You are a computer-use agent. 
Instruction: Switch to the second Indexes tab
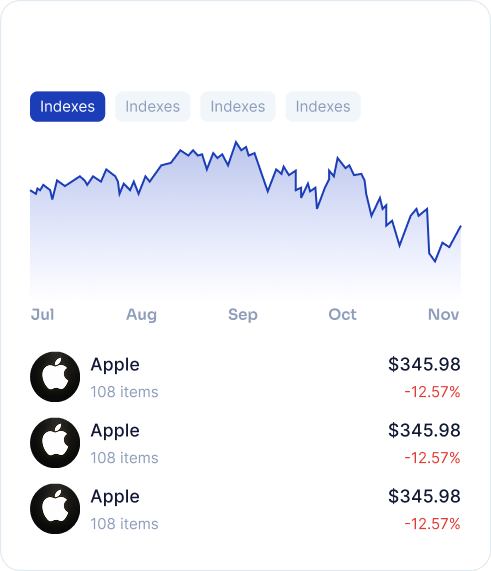coord(153,106)
